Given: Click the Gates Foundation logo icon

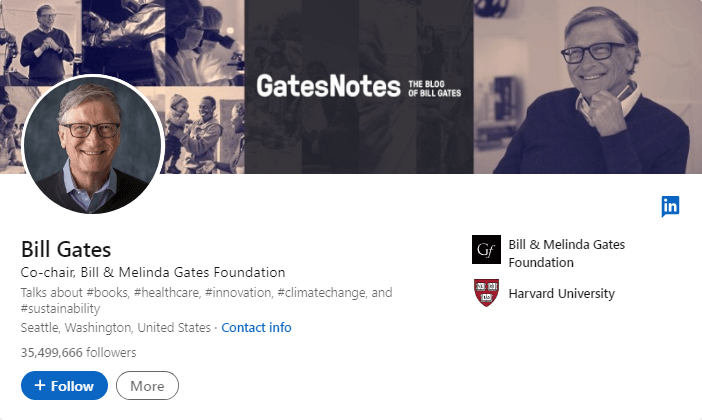Looking at the screenshot, I should (486, 249).
